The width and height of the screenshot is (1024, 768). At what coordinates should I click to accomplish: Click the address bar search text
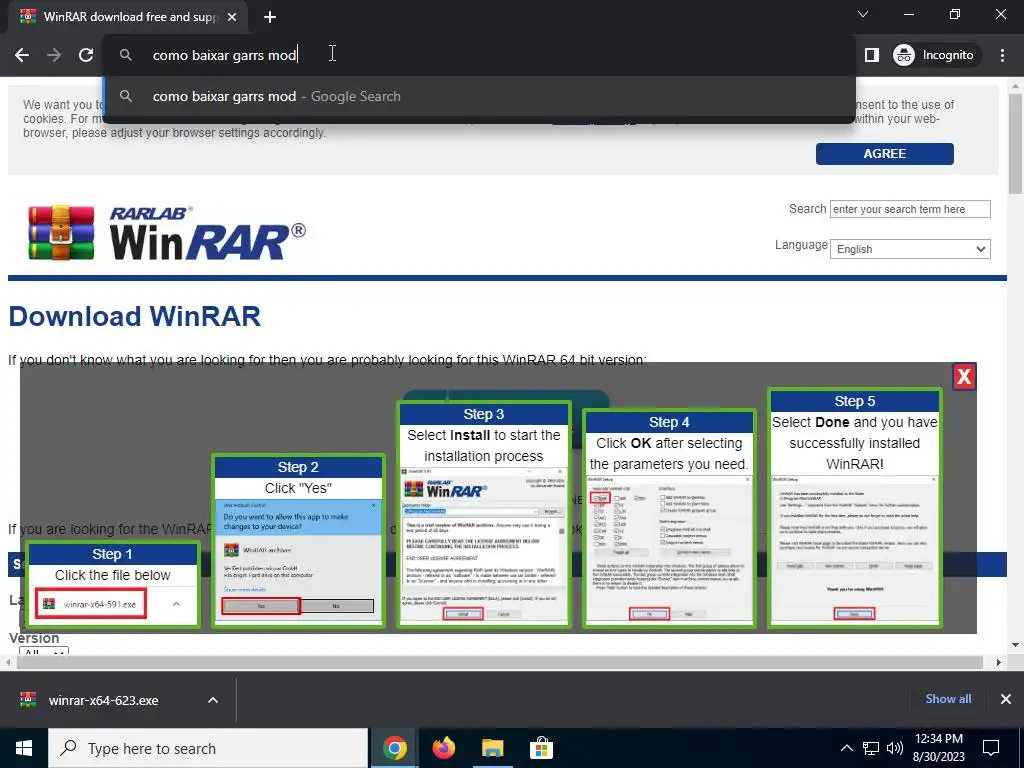pos(225,55)
